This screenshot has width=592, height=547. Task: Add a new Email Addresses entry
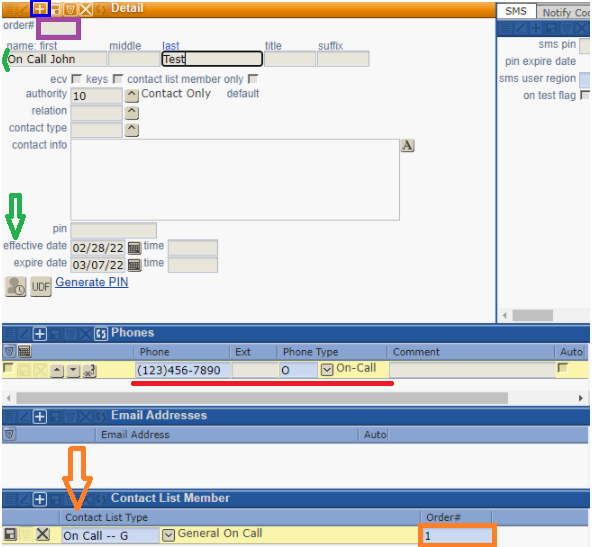click(x=40, y=416)
